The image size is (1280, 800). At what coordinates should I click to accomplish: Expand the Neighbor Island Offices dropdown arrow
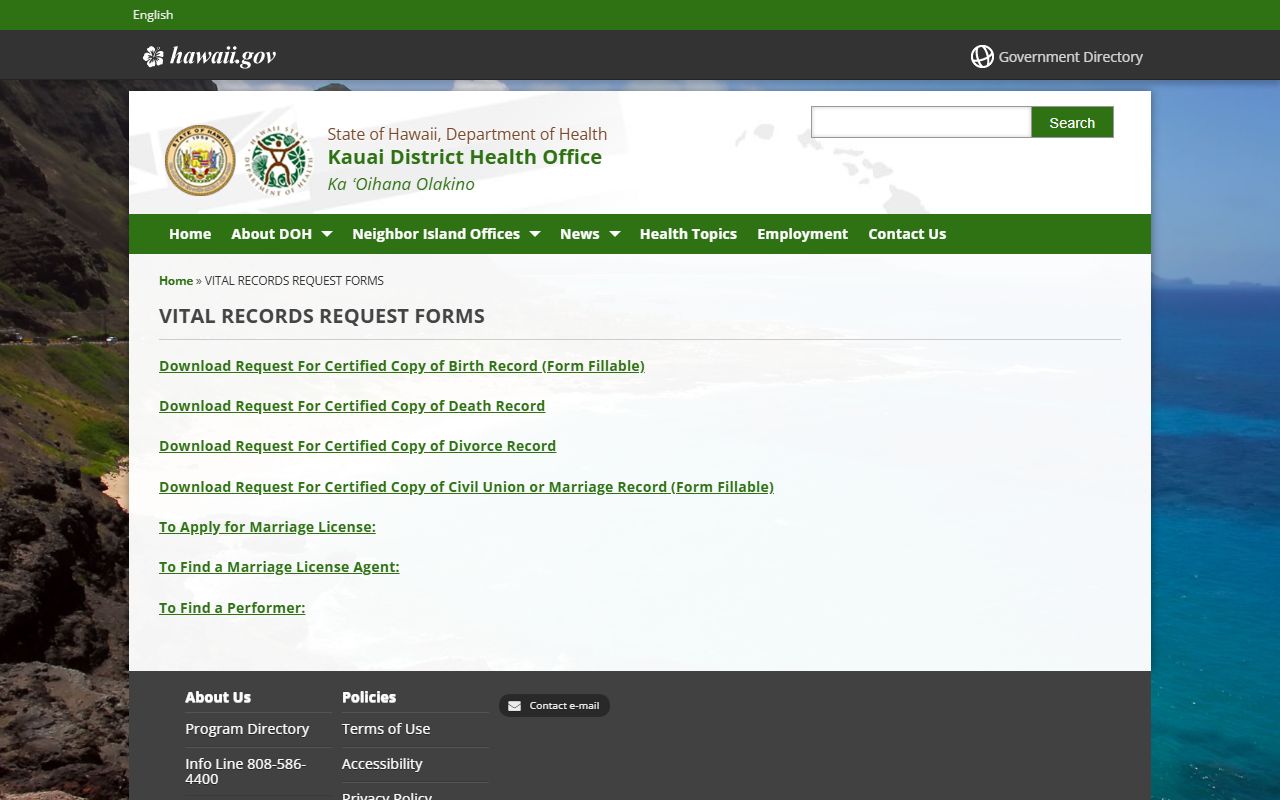pyautogui.click(x=534, y=234)
